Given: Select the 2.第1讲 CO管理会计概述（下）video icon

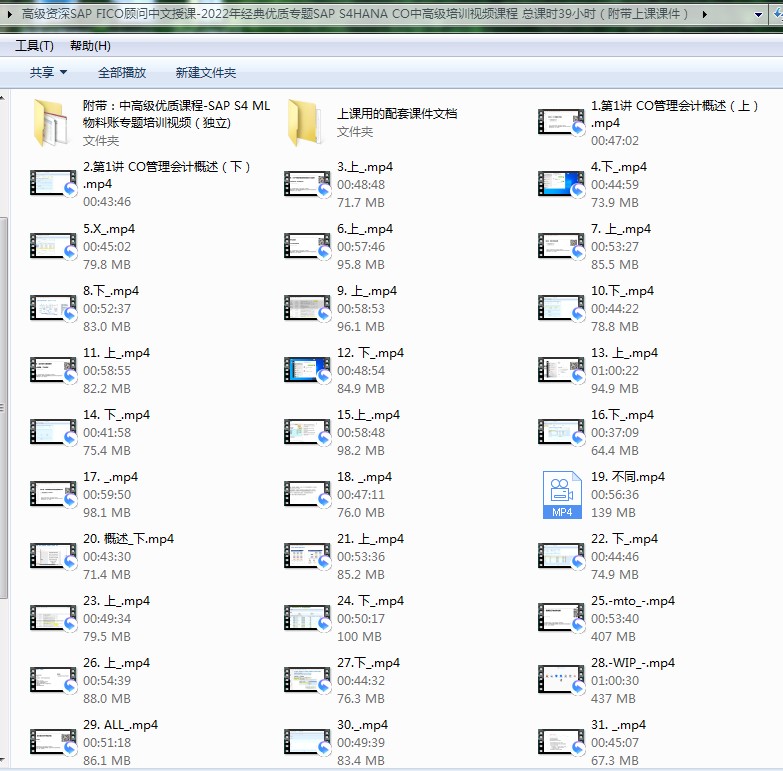Looking at the screenshot, I should click(x=52, y=185).
